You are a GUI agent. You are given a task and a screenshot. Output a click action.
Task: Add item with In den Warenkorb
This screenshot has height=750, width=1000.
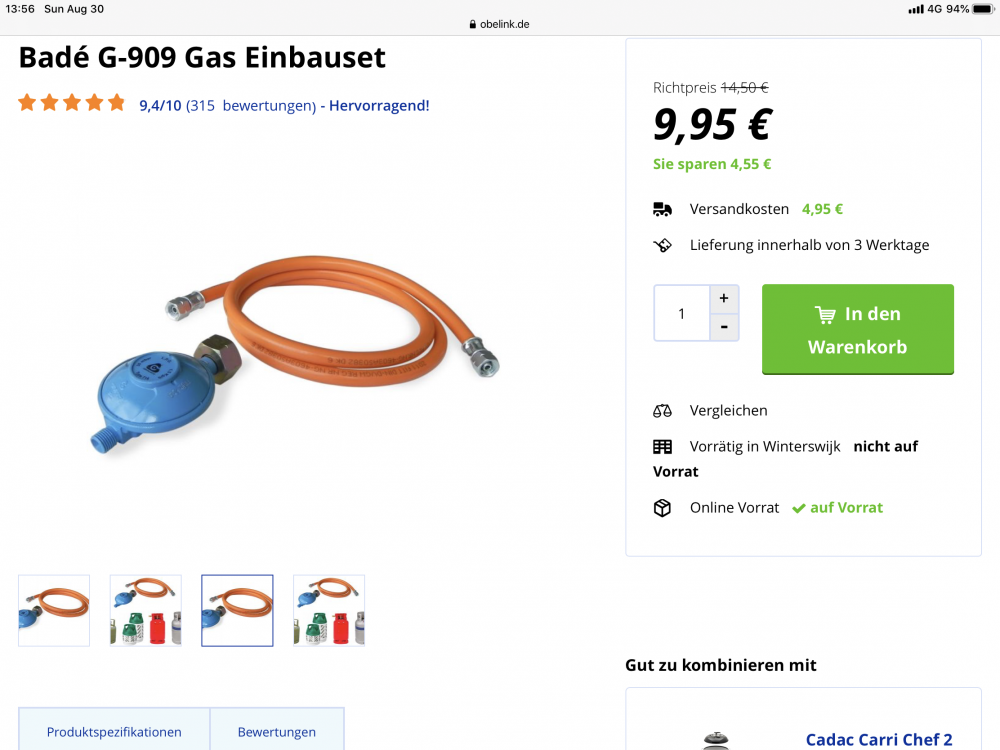pyautogui.click(x=857, y=329)
